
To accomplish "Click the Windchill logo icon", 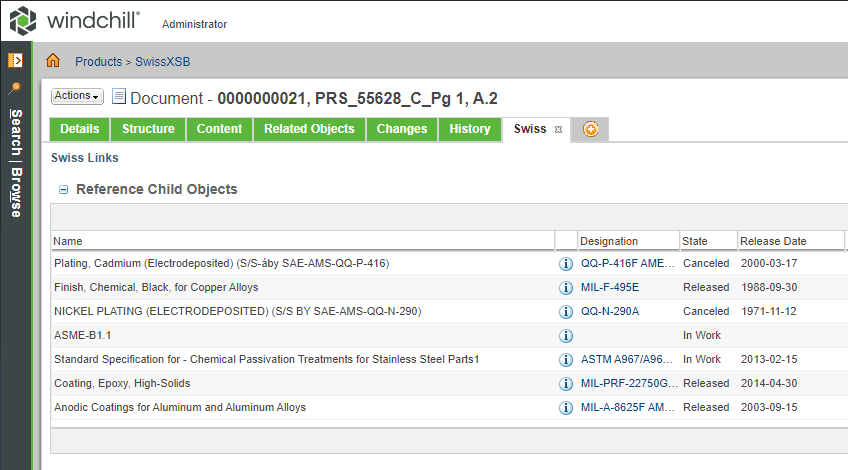I will coord(23,21).
